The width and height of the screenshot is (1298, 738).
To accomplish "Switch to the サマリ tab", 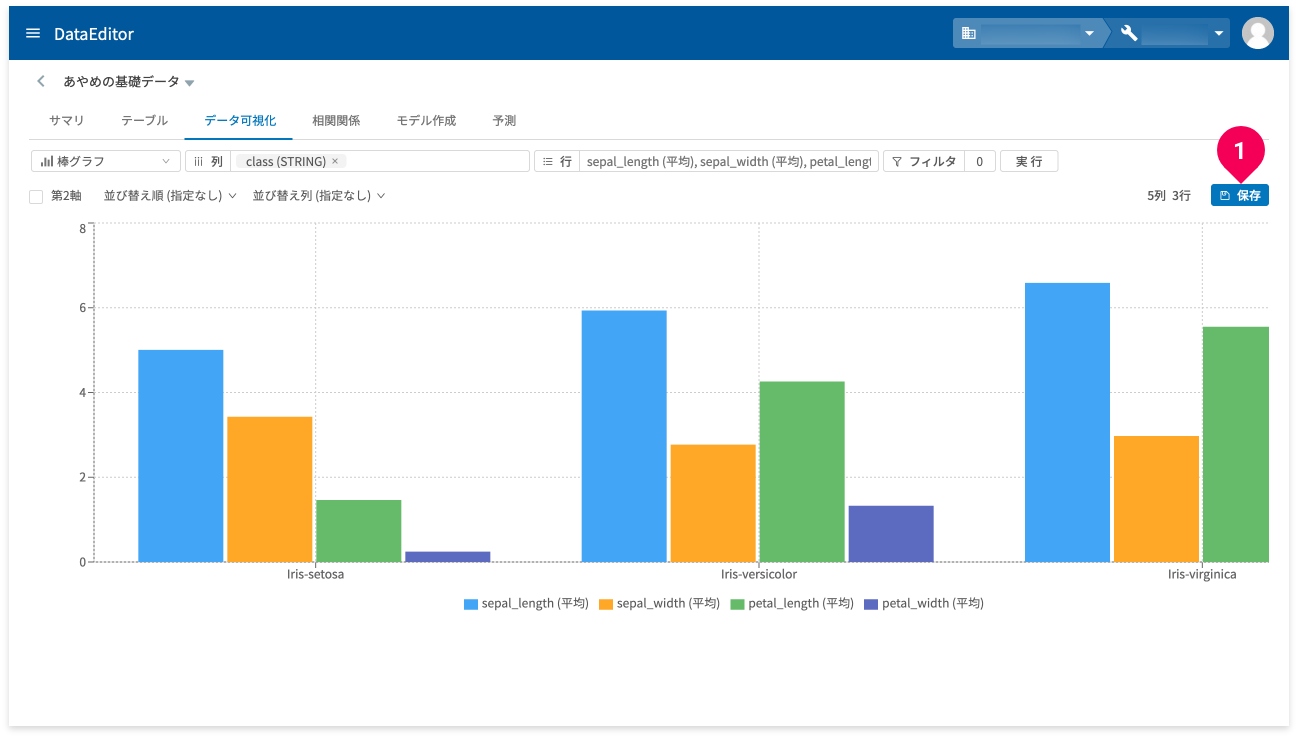I will tap(67, 120).
